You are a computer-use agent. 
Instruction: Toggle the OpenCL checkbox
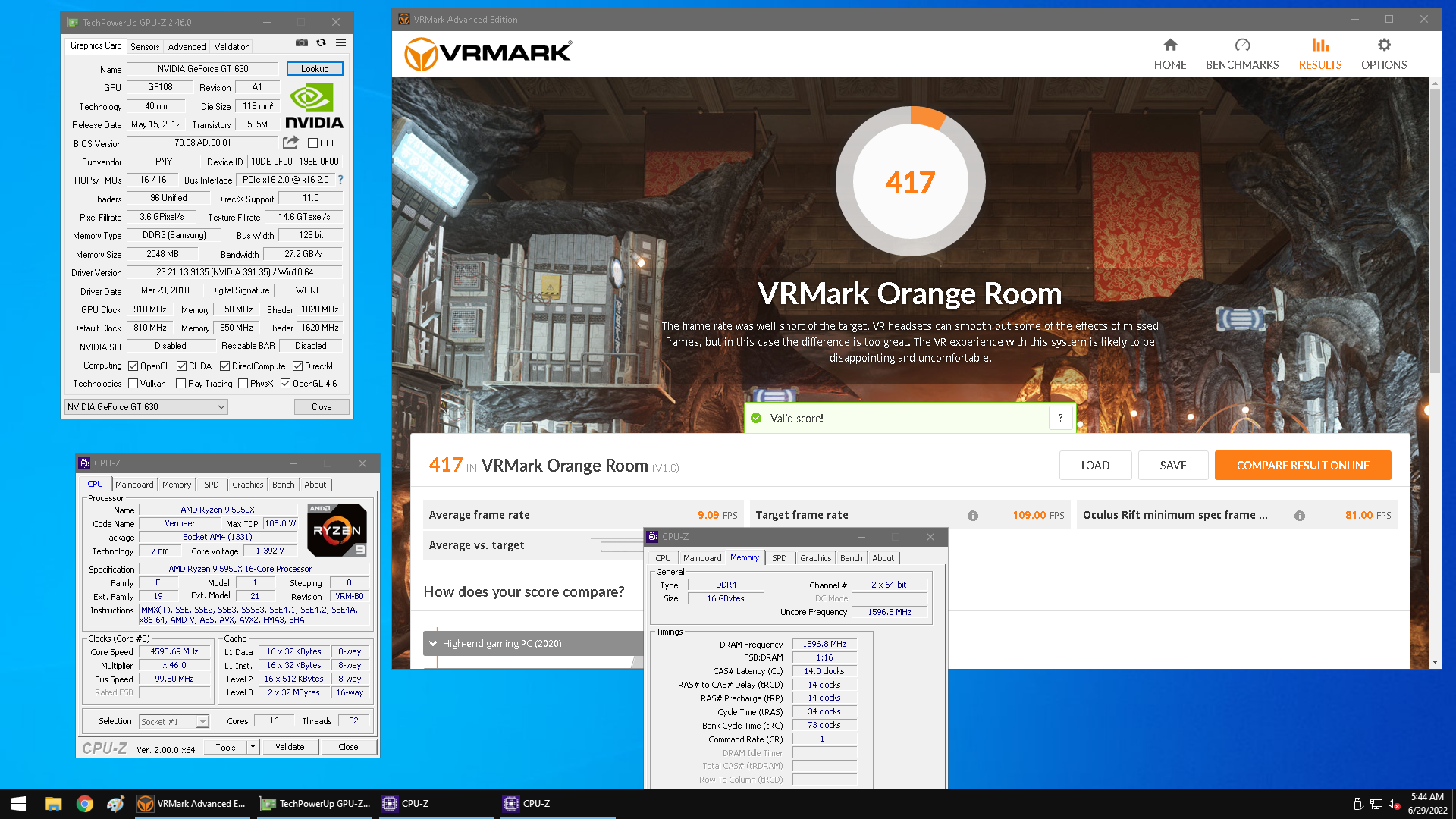[x=133, y=366]
